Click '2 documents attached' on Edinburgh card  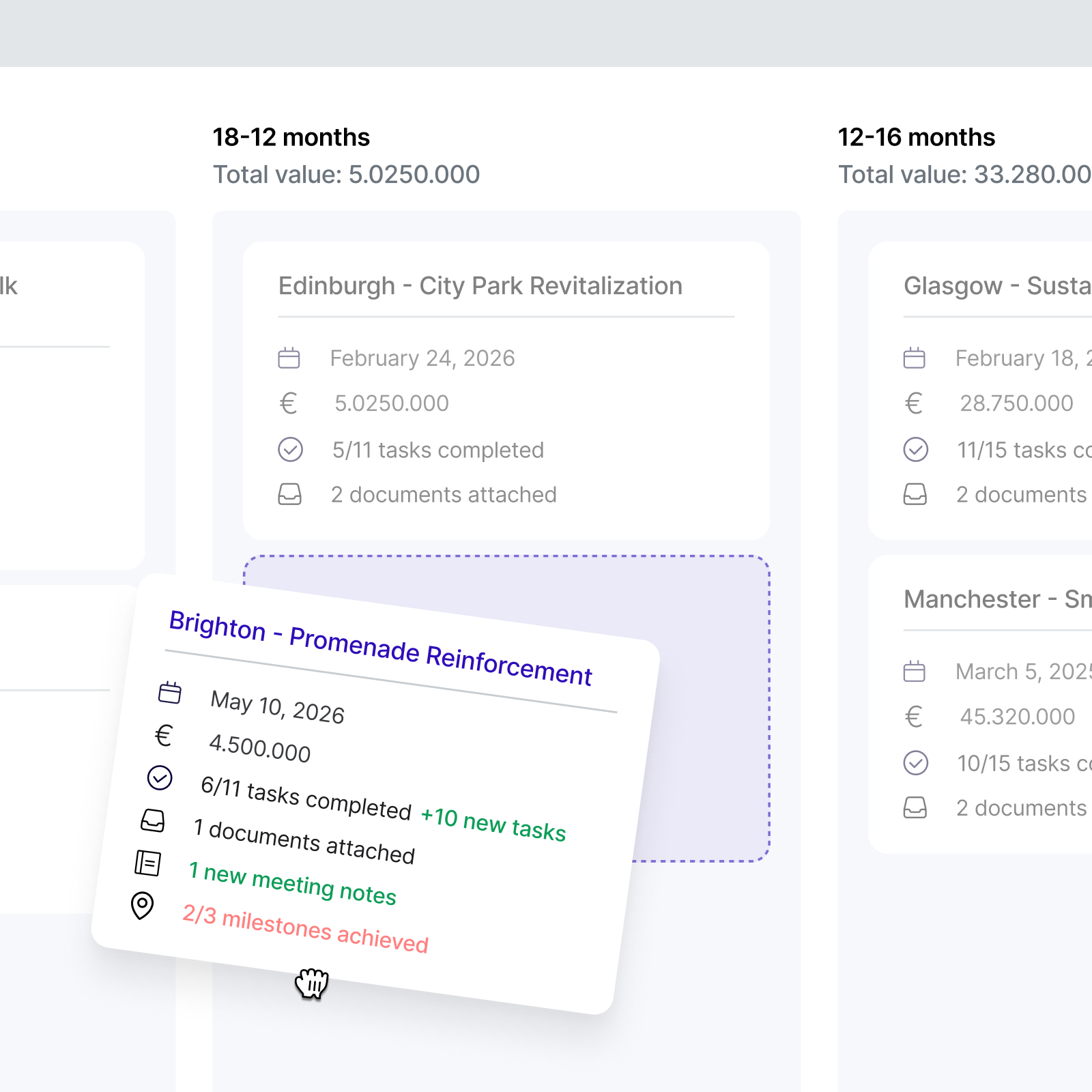[444, 495]
